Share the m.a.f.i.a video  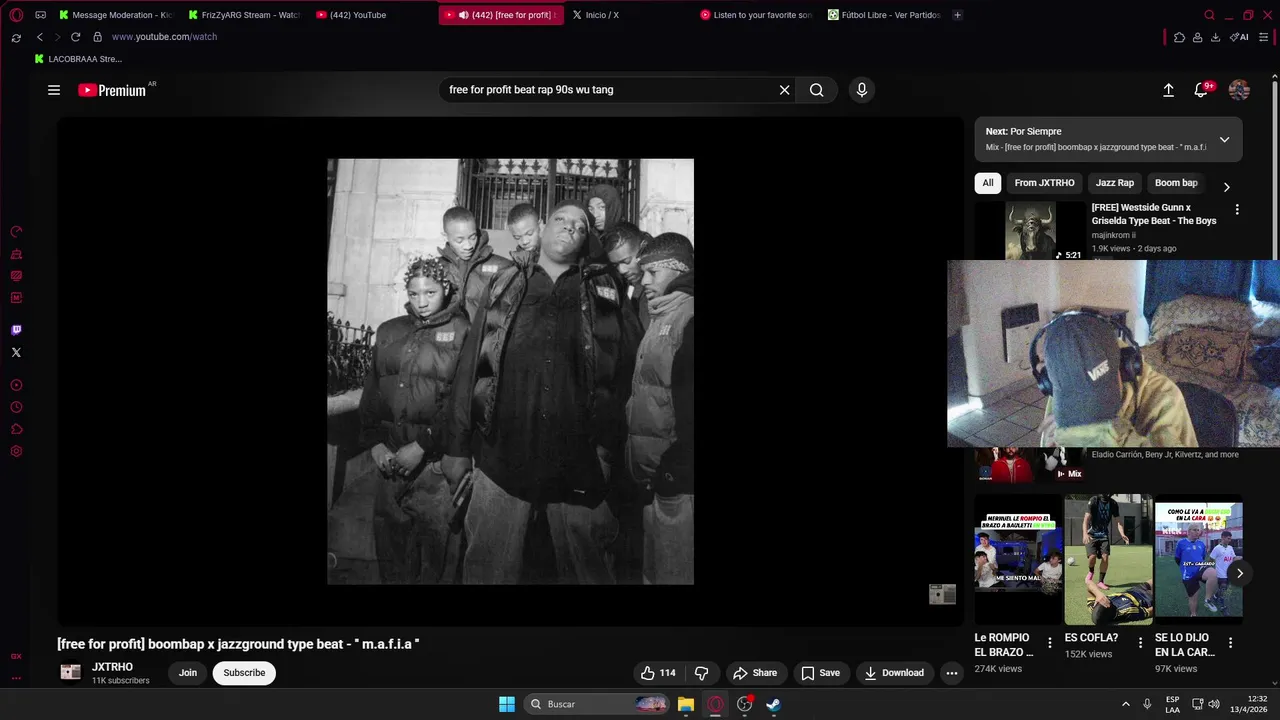(755, 673)
